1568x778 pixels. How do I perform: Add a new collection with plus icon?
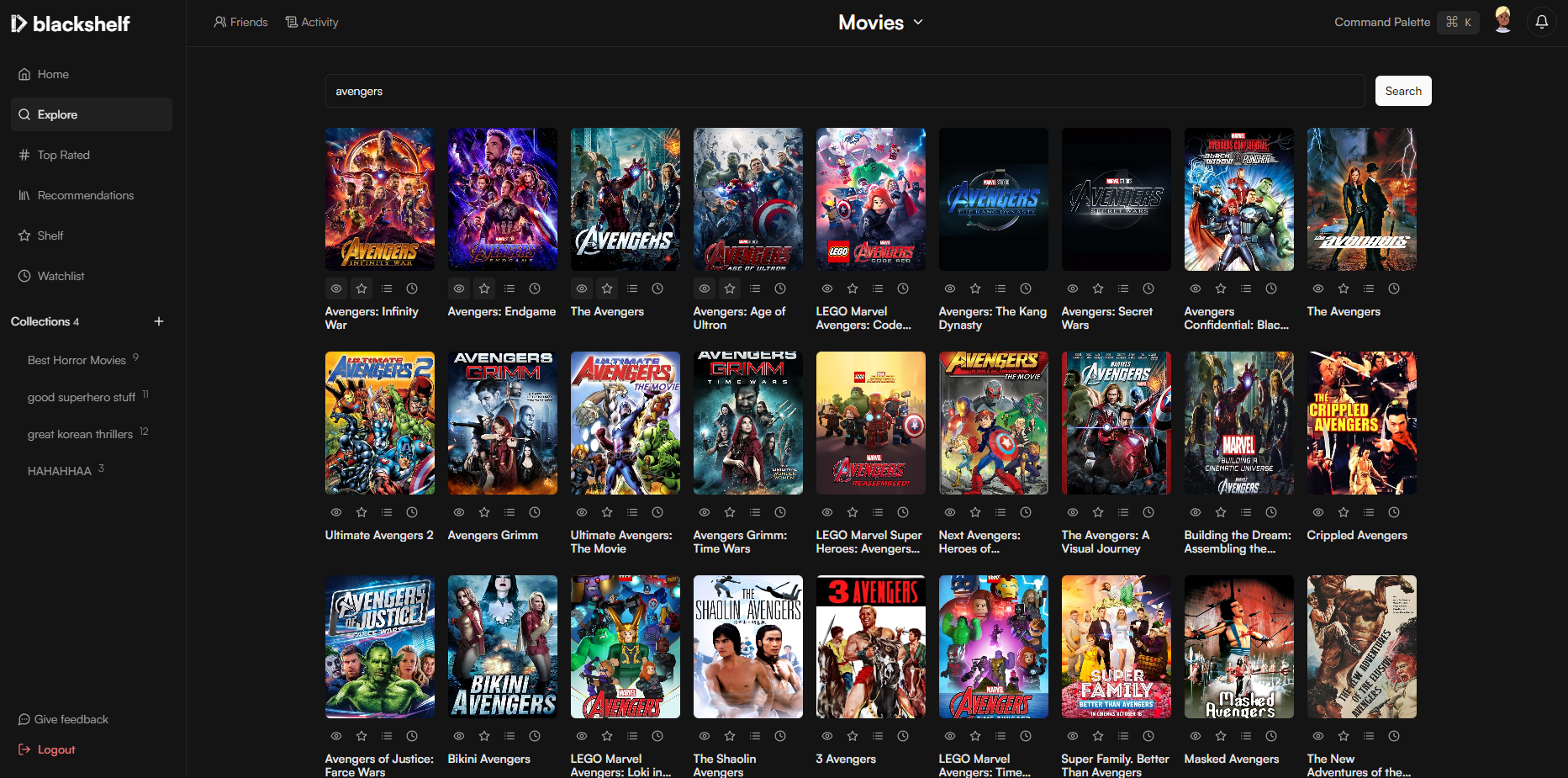[159, 321]
